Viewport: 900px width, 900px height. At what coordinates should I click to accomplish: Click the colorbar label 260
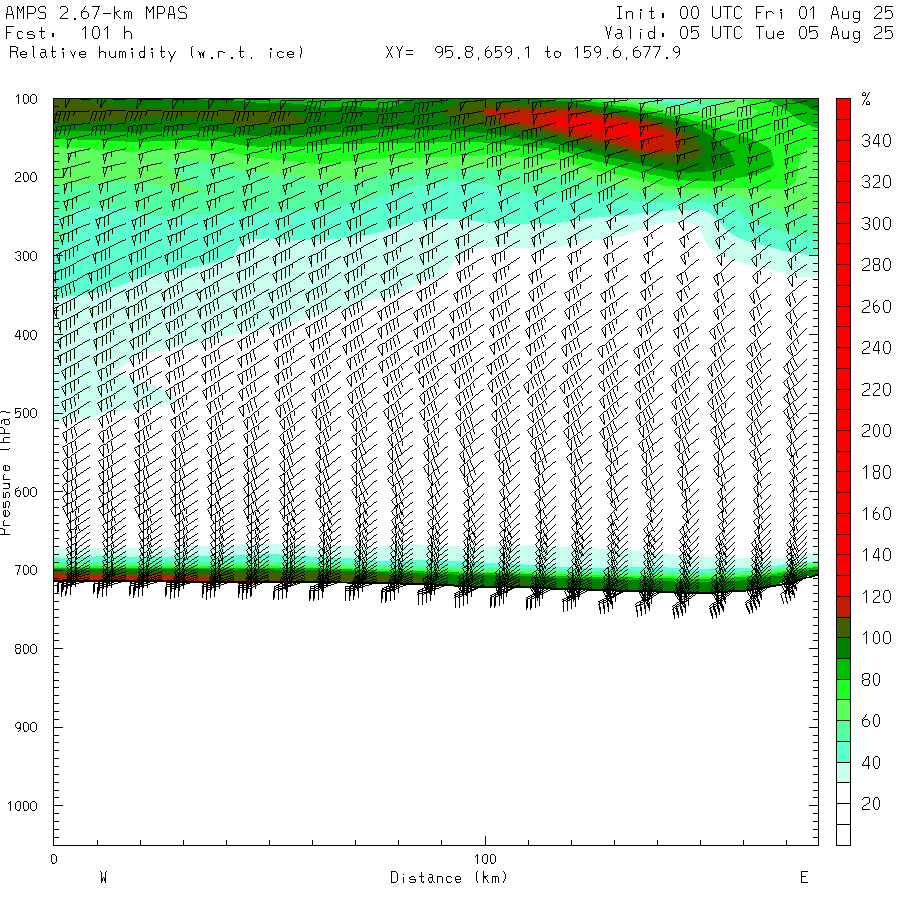(x=876, y=307)
